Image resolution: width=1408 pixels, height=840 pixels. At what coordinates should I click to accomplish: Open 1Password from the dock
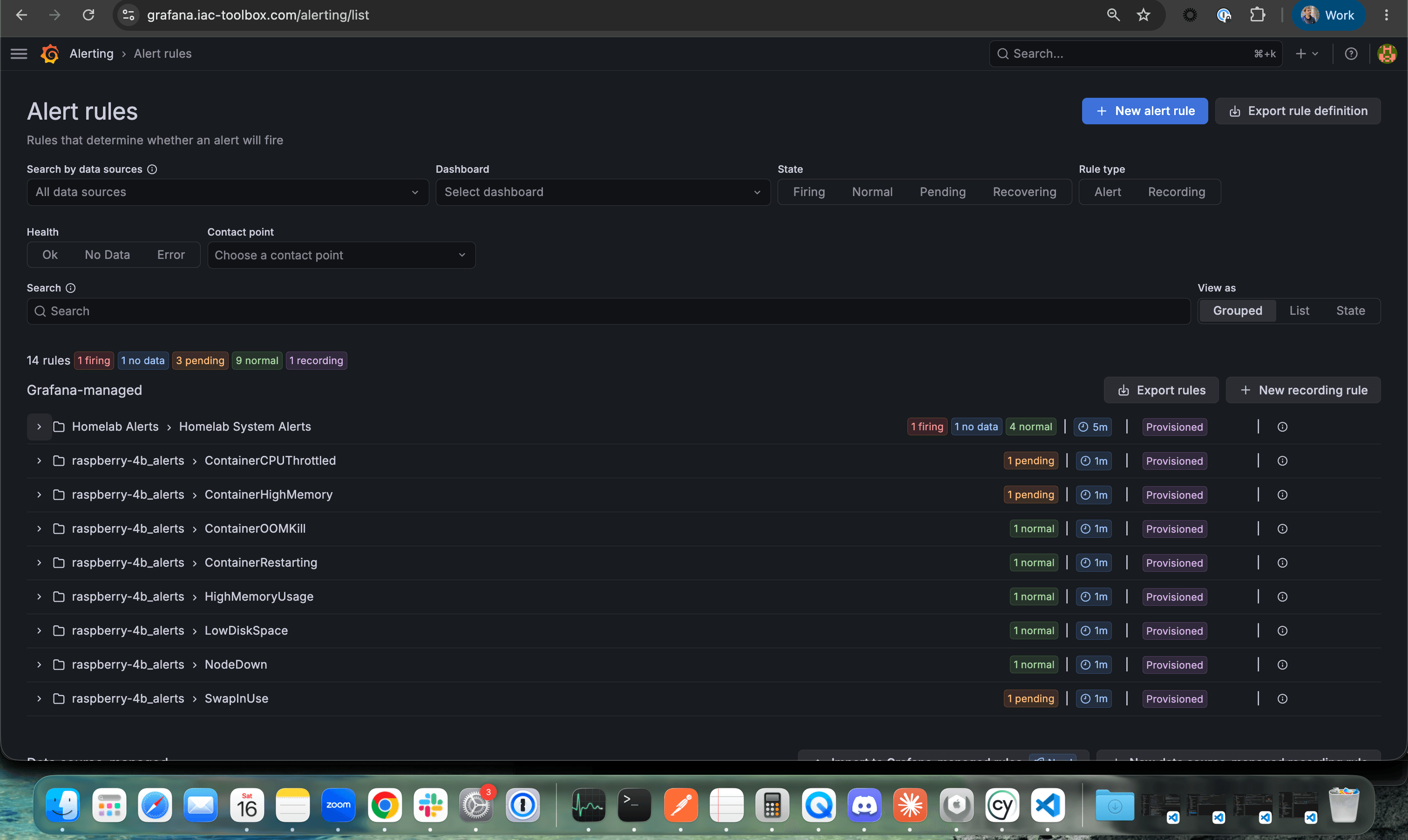coord(522,804)
